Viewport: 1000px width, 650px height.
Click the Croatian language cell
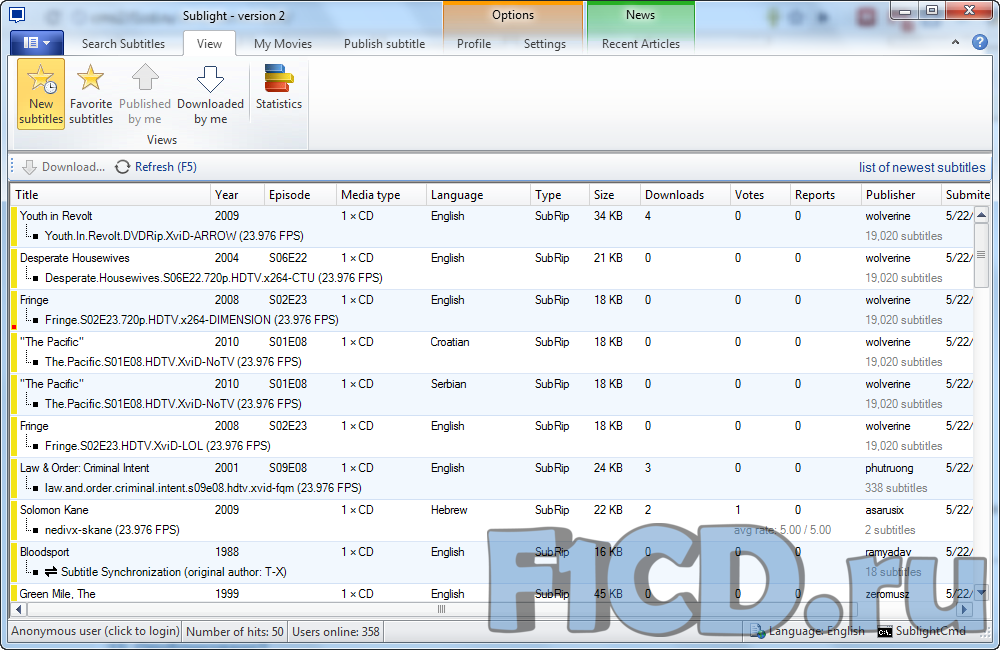click(x=450, y=343)
